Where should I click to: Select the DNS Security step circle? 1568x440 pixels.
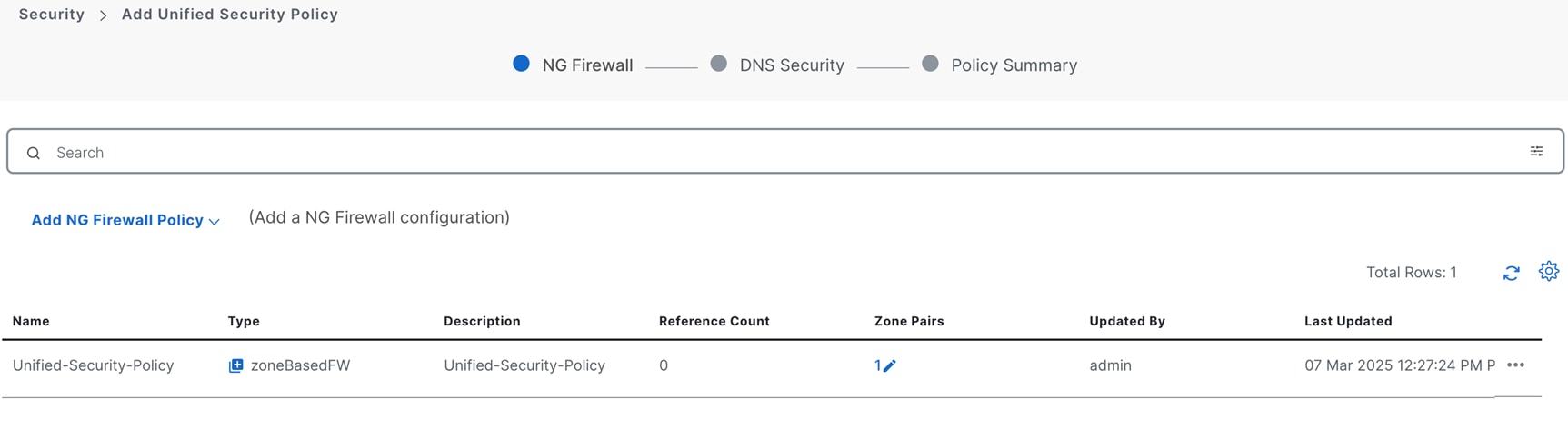pyautogui.click(x=718, y=64)
